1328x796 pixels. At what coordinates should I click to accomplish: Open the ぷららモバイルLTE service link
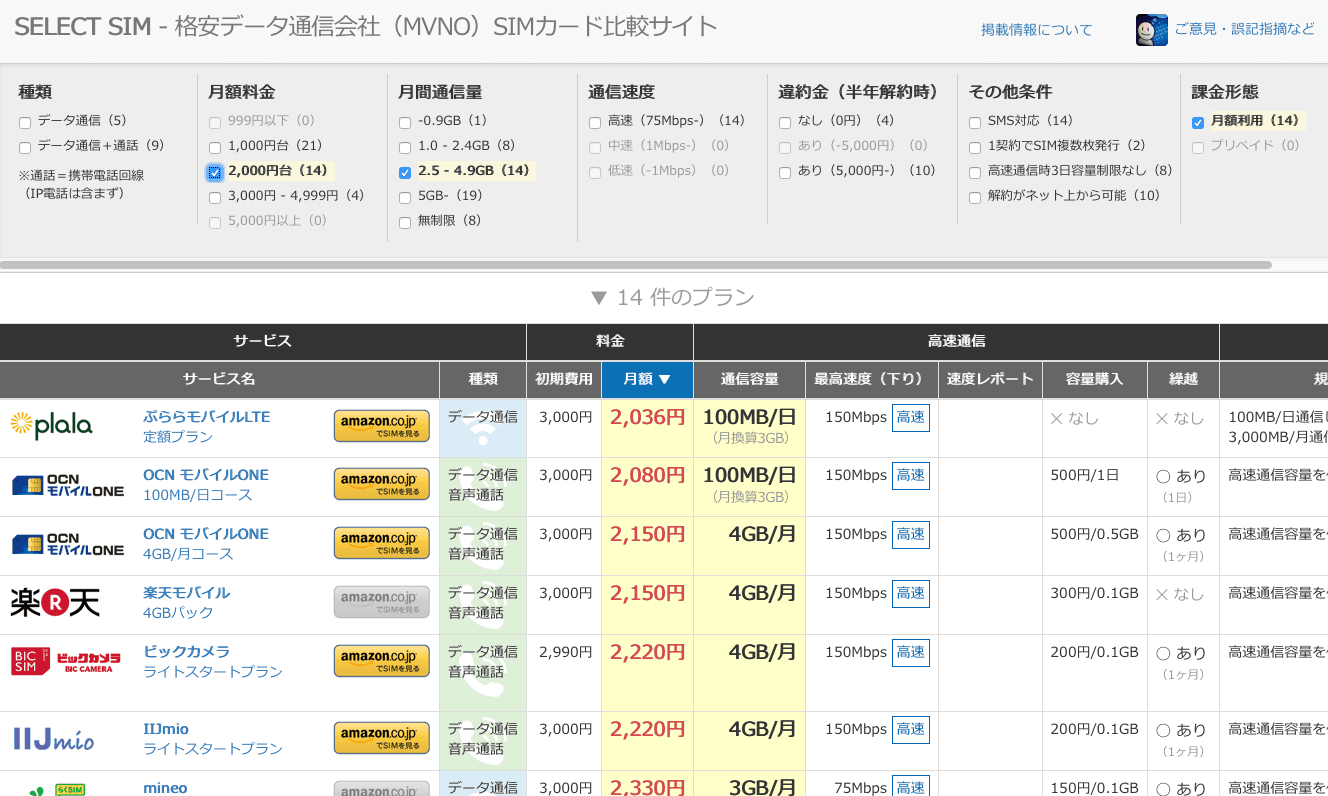(x=207, y=416)
